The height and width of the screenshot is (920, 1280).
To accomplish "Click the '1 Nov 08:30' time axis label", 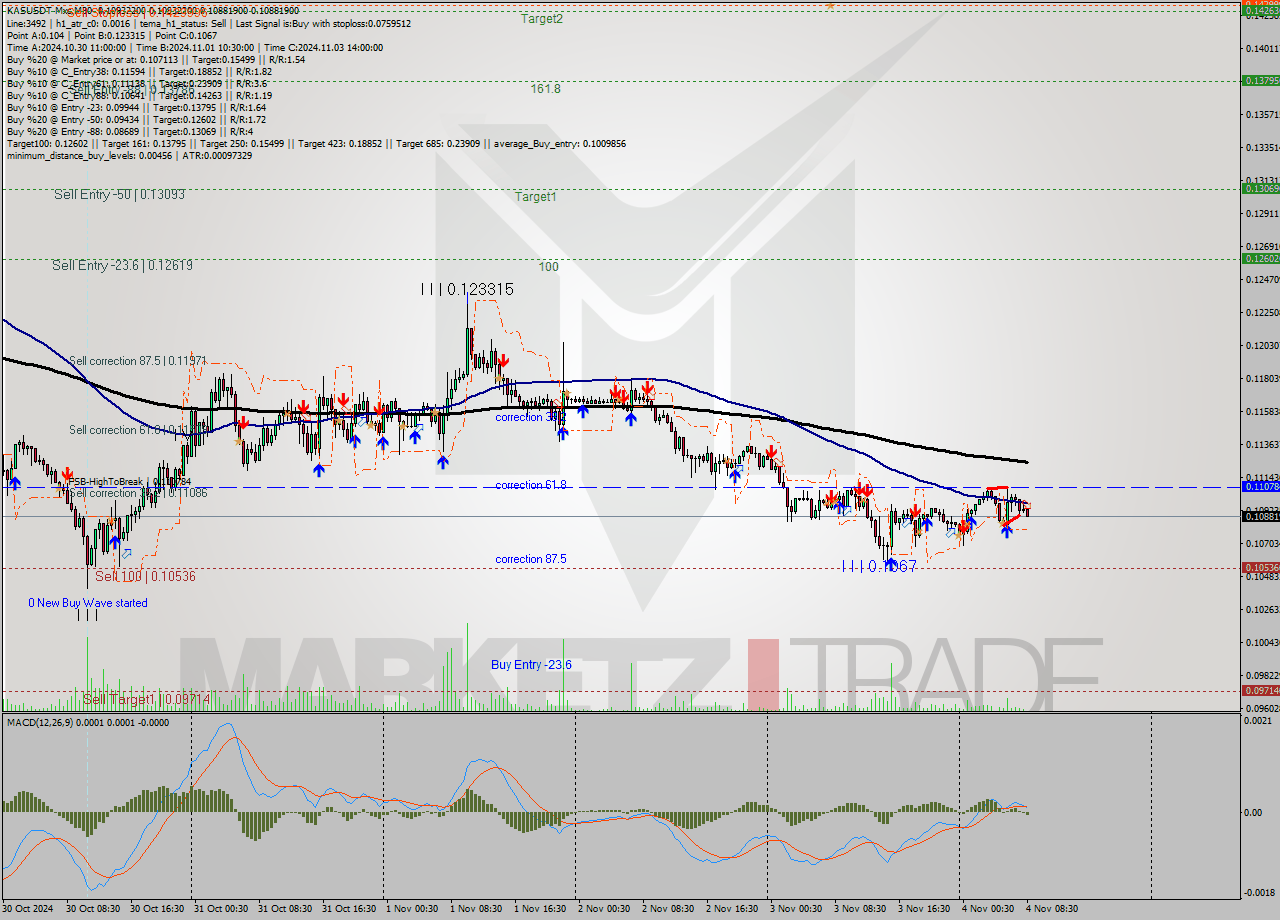I will coord(474,909).
